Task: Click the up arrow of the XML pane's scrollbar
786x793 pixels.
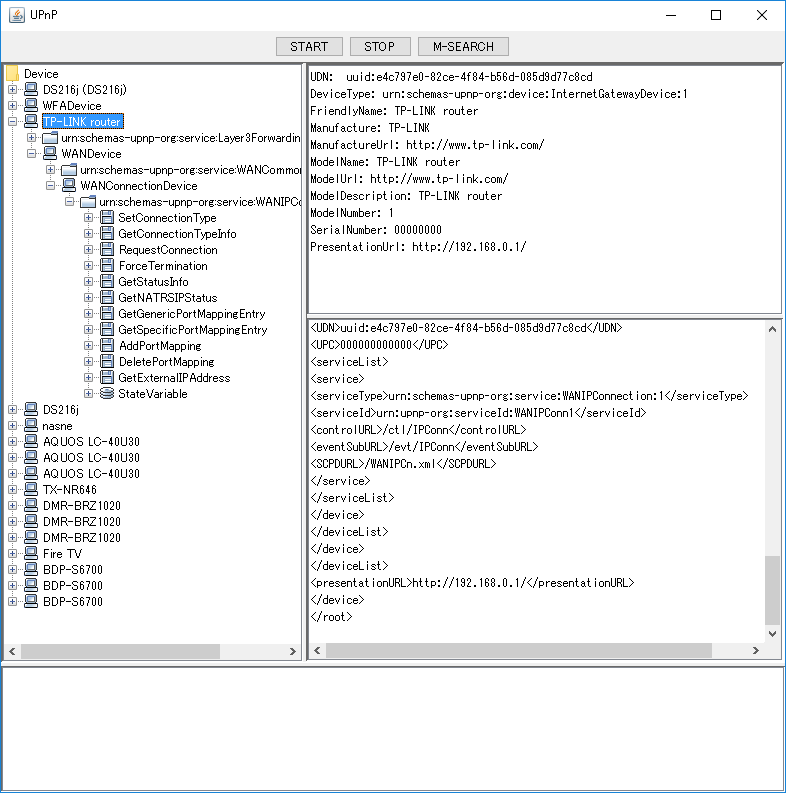Action: point(772,329)
